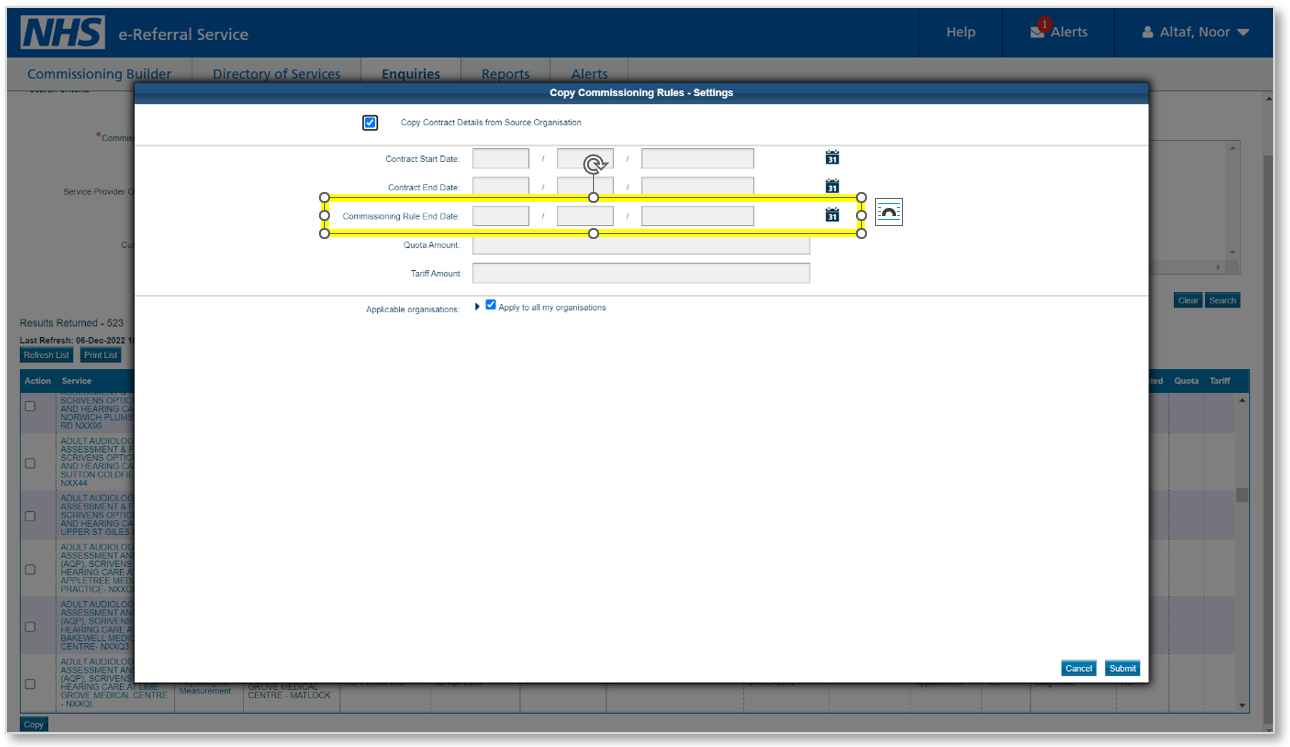Open the Reports tab
Image resolution: width=1290 pixels, height=747 pixels.
[x=505, y=74]
